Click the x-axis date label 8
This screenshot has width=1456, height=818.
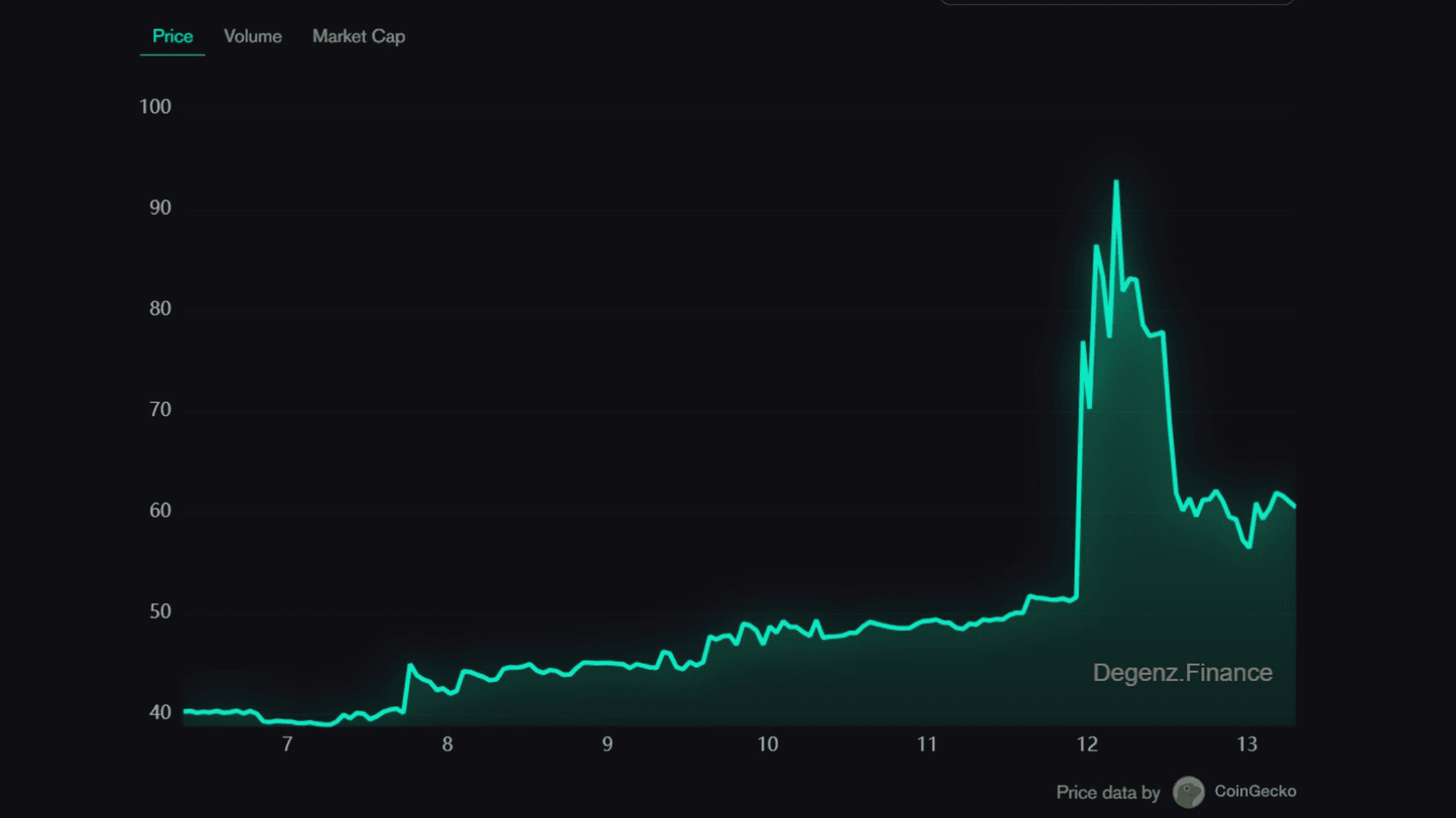click(x=447, y=744)
